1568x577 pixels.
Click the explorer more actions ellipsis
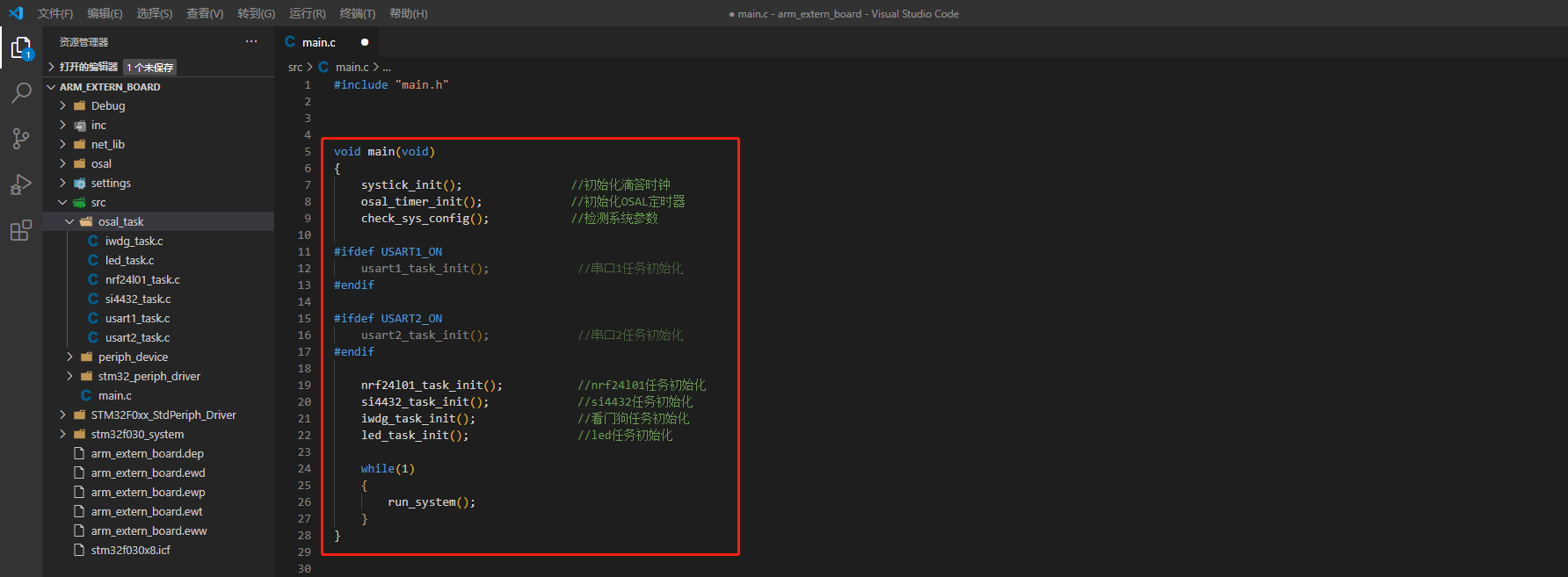click(x=251, y=42)
